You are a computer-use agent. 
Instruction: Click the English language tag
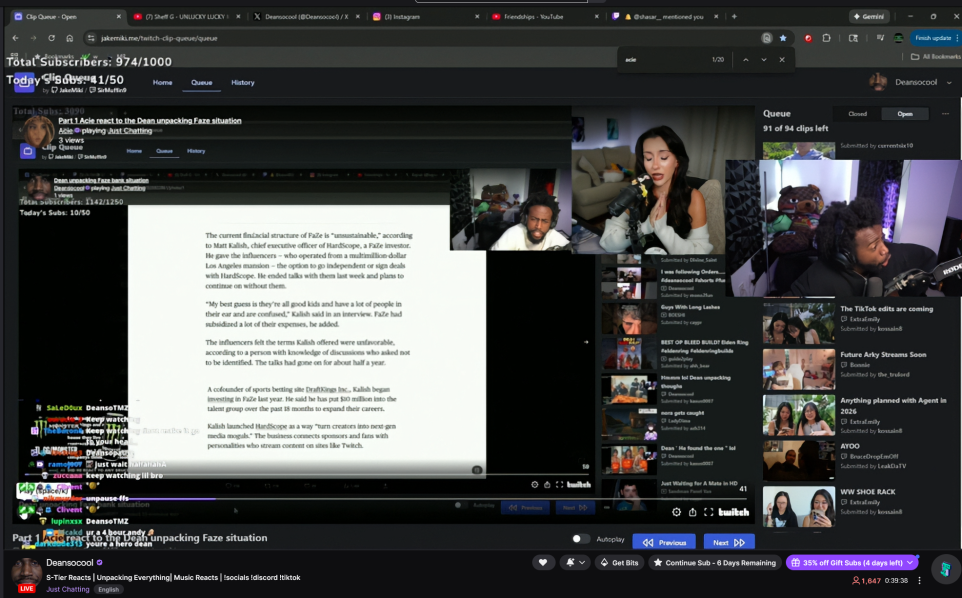pos(109,589)
